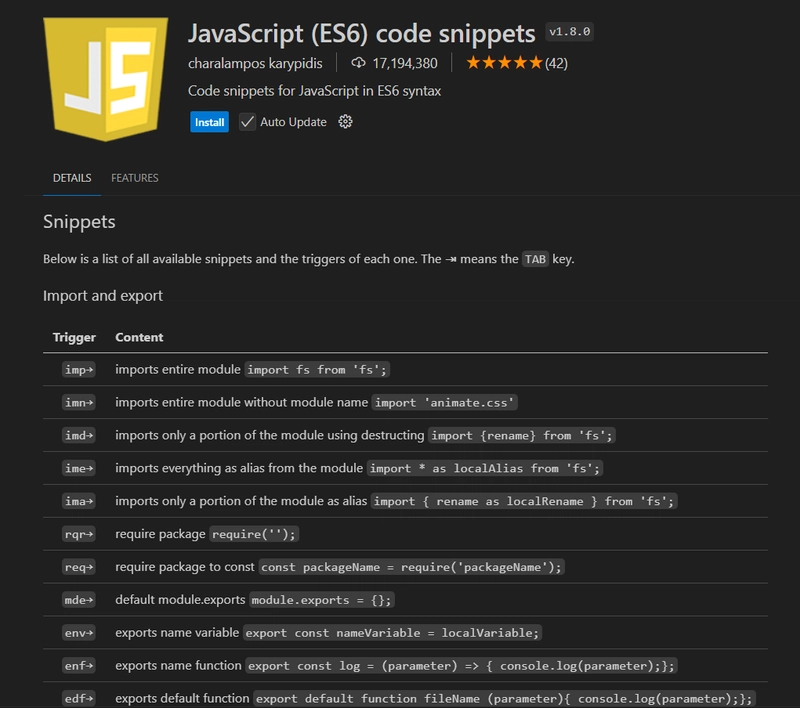
Task: Click the 17,194,380 install count
Action: pyautogui.click(x=405, y=63)
